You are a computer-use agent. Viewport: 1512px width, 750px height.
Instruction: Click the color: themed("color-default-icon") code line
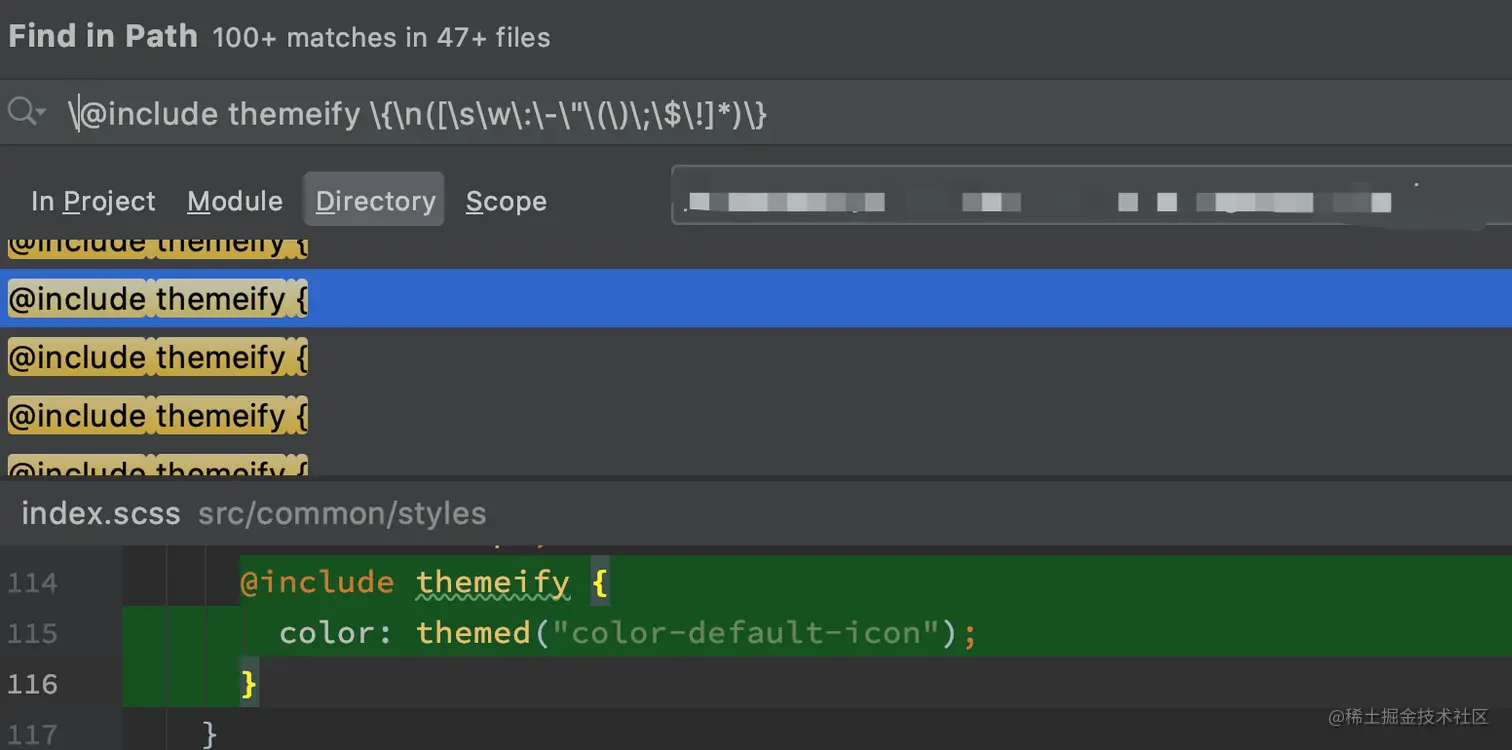tap(627, 633)
